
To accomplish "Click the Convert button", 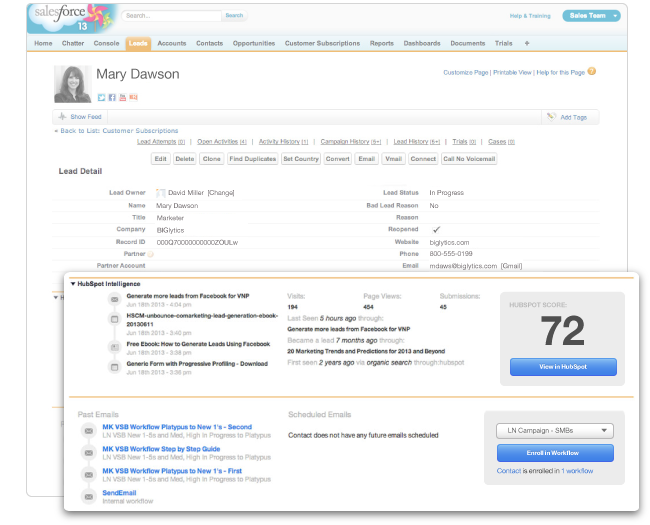I will (x=337, y=159).
